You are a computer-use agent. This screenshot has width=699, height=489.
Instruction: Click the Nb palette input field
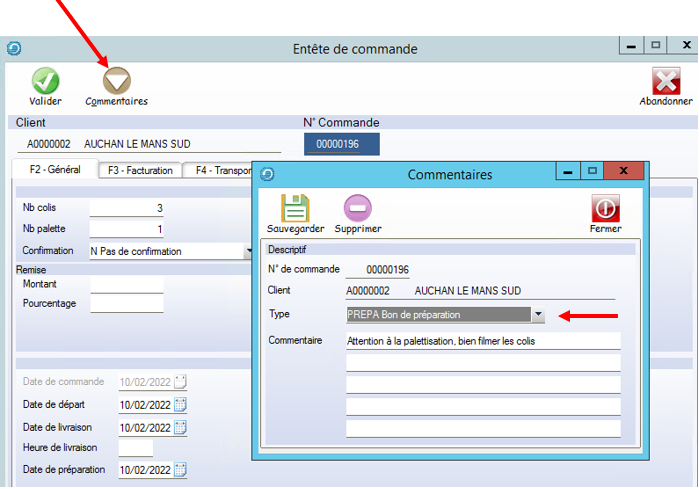pyautogui.click(x=126, y=229)
